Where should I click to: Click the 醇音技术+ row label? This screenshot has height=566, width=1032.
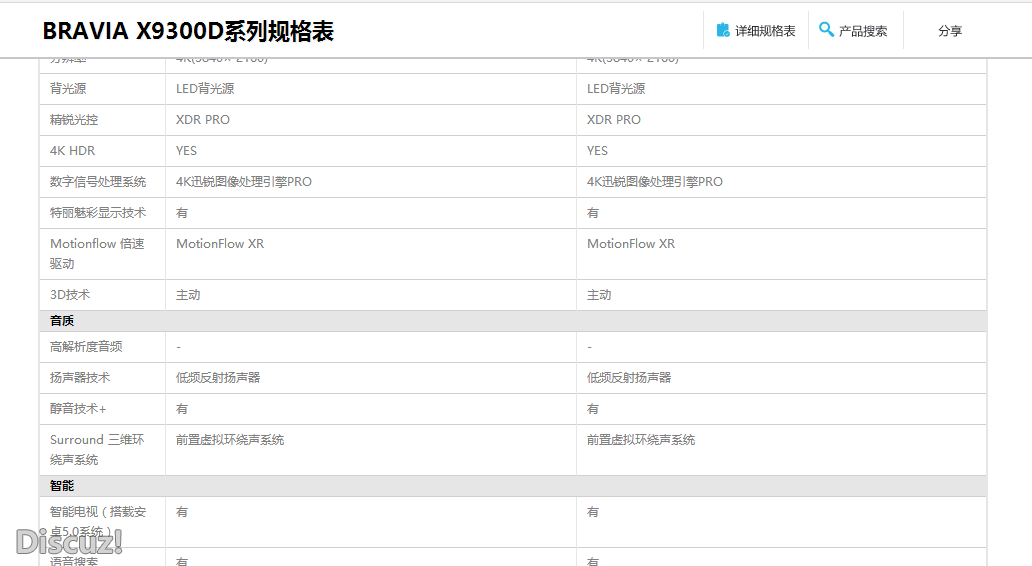tap(78, 409)
